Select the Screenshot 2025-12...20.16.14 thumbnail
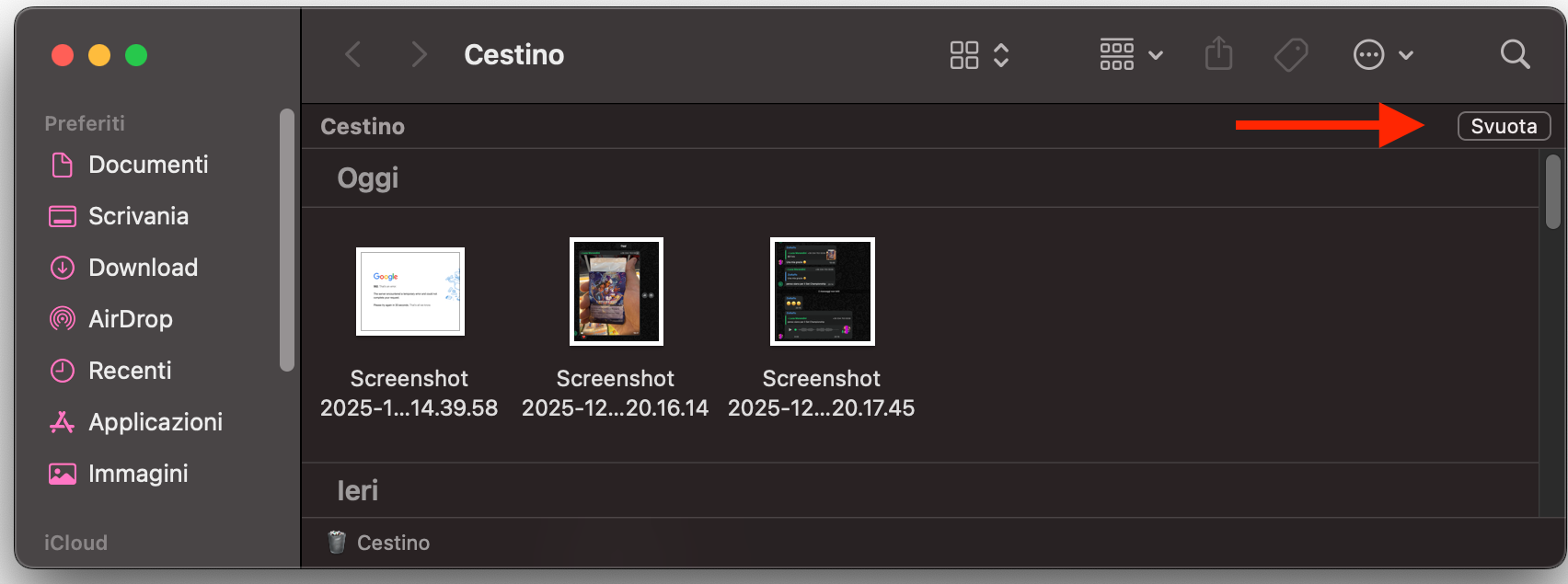 [616, 292]
